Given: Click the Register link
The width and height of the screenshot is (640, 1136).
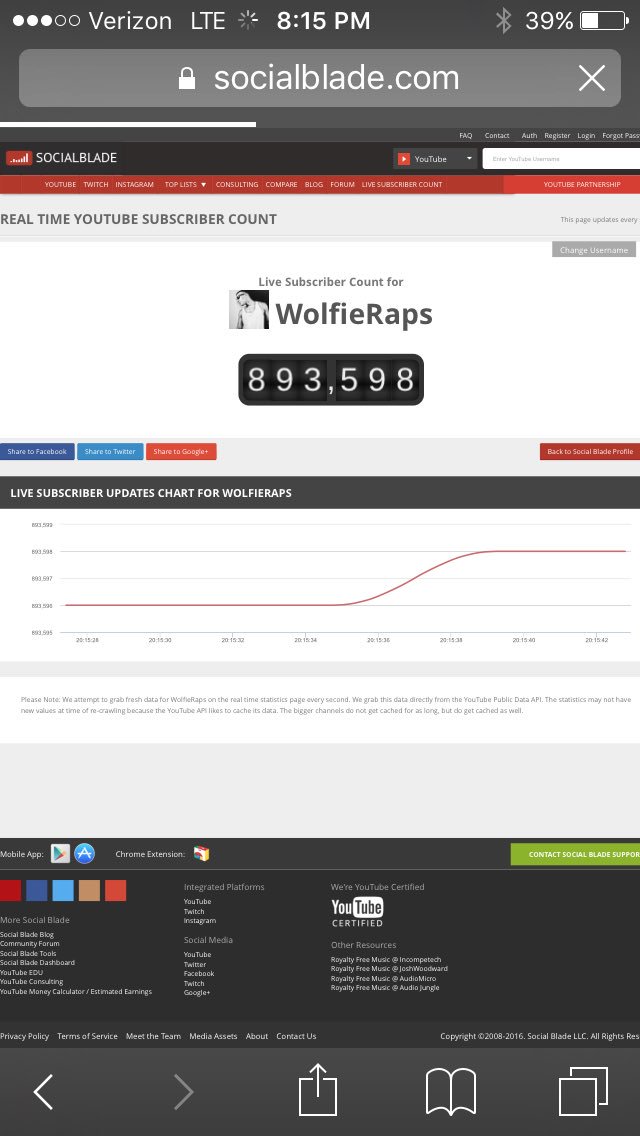Looking at the screenshot, I should coord(557,135).
